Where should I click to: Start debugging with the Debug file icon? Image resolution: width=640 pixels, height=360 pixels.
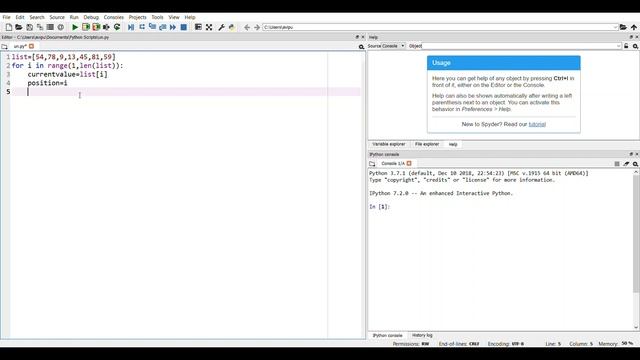(131, 27)
